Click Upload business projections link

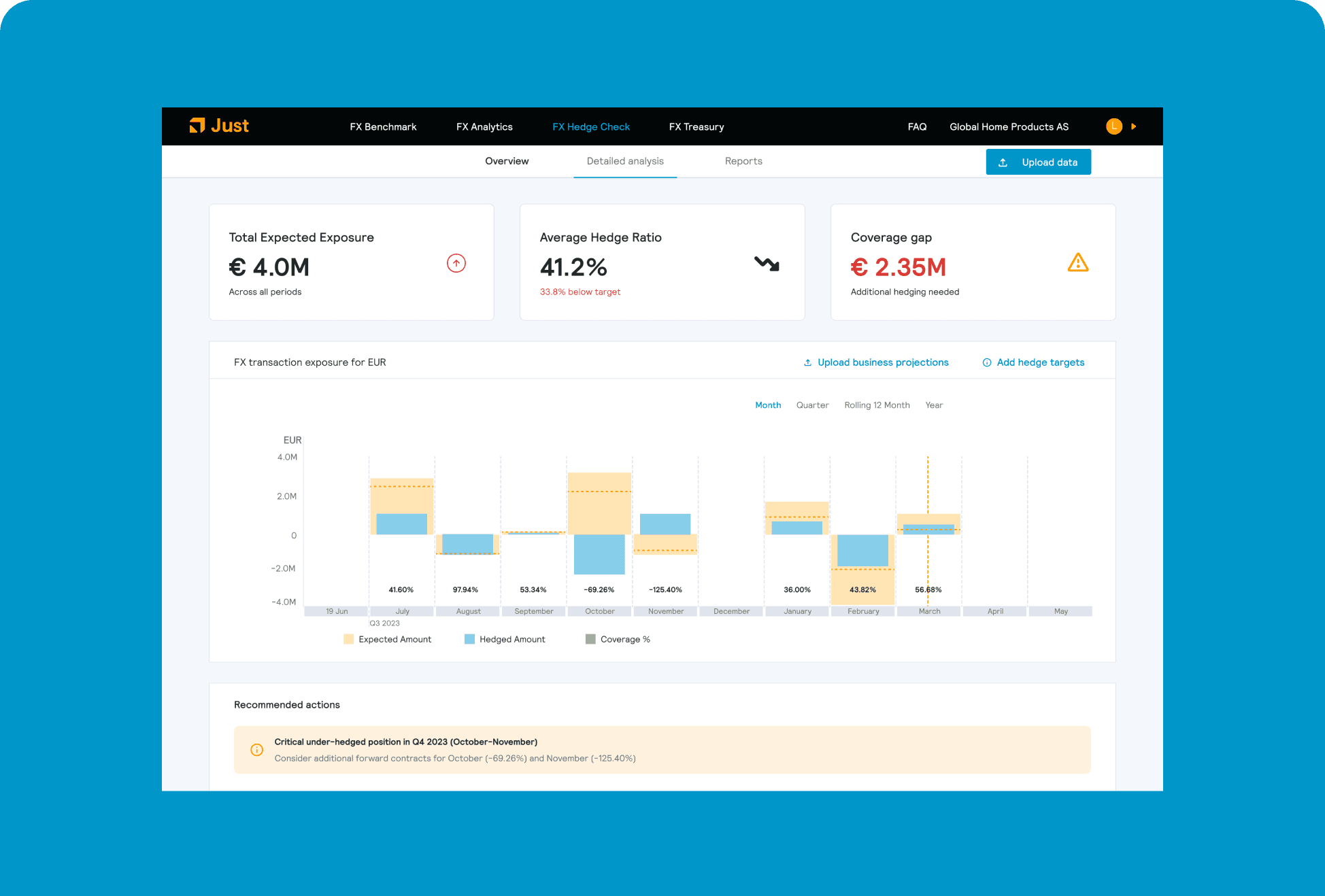[883, 362]
